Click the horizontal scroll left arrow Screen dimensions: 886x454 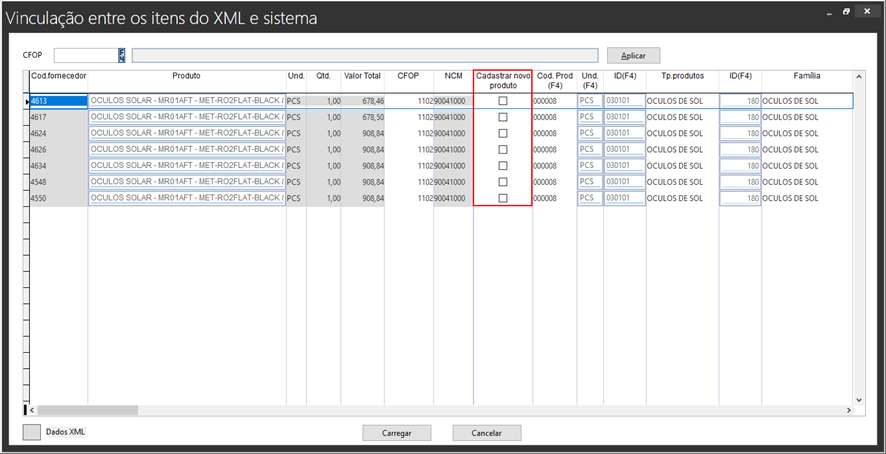point(32,410)
